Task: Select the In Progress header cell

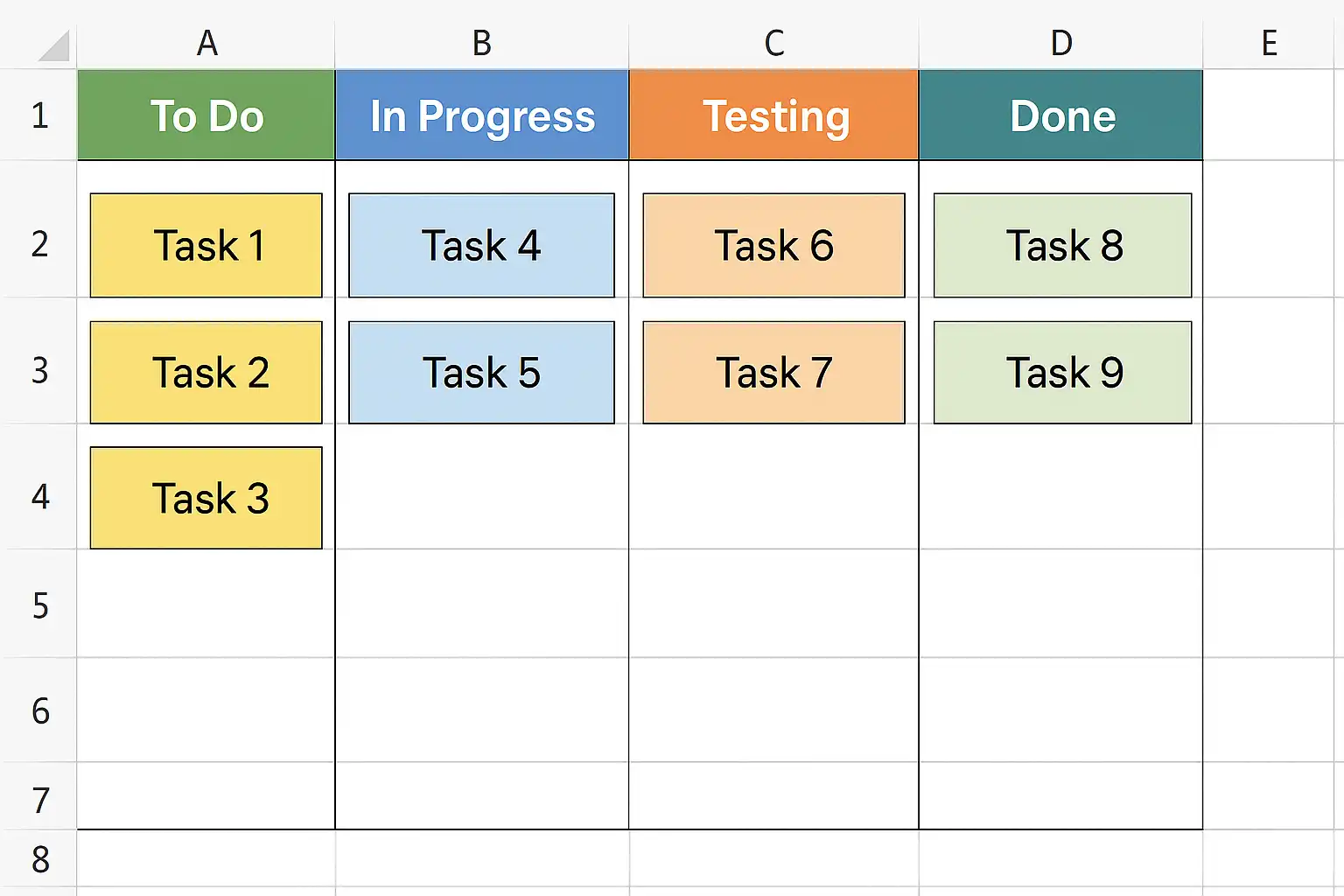Action: [x=481, y=115]
